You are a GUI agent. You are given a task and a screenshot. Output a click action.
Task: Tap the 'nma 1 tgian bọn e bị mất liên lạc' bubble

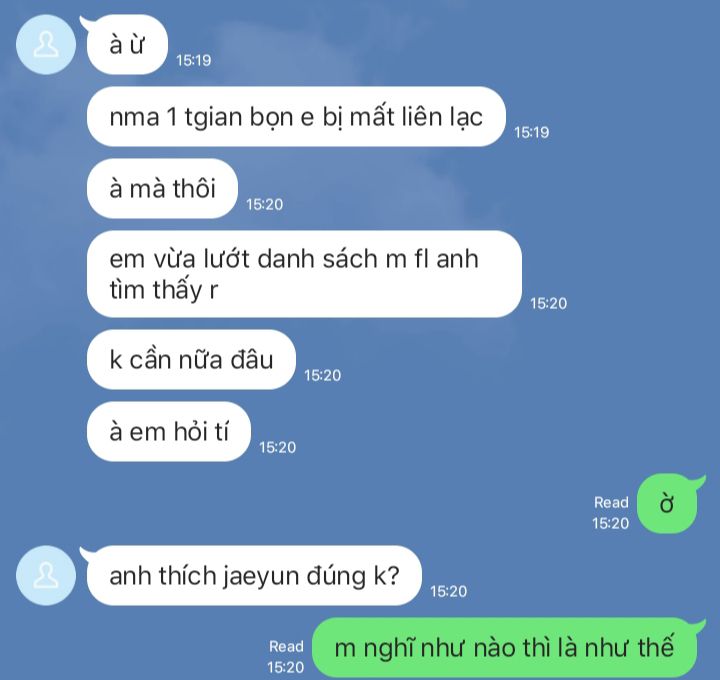pos(296,117)
